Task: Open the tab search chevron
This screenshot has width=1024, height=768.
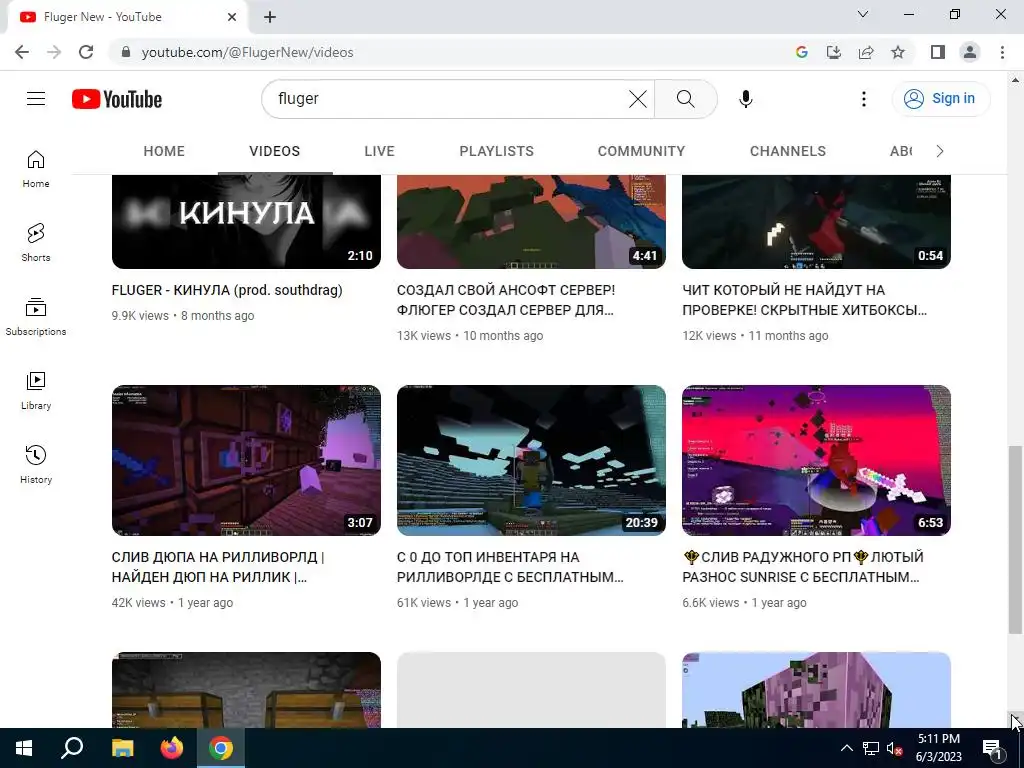Action: point(863,14)
